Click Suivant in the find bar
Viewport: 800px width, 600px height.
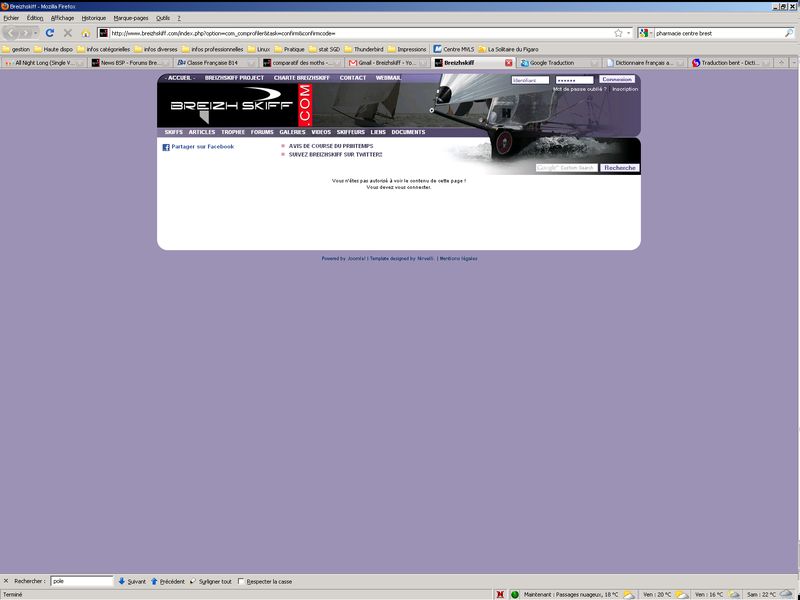[132, 581]
